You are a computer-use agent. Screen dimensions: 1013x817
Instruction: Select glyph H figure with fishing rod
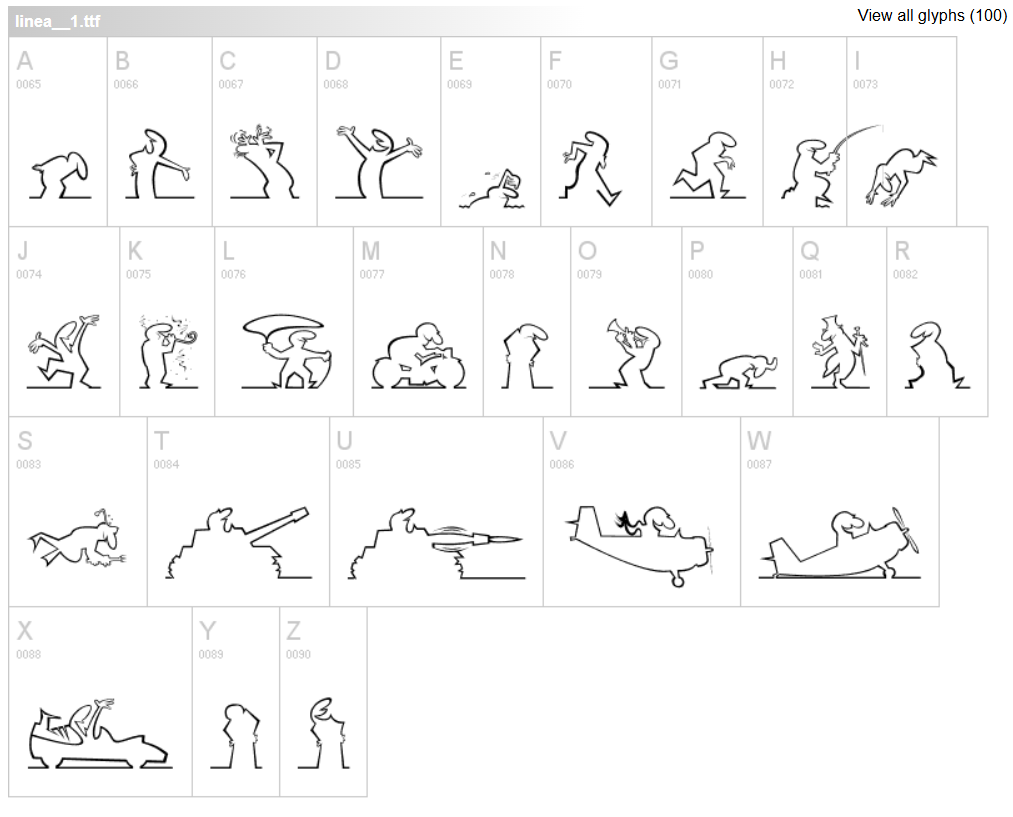click(x=804, y=132)
